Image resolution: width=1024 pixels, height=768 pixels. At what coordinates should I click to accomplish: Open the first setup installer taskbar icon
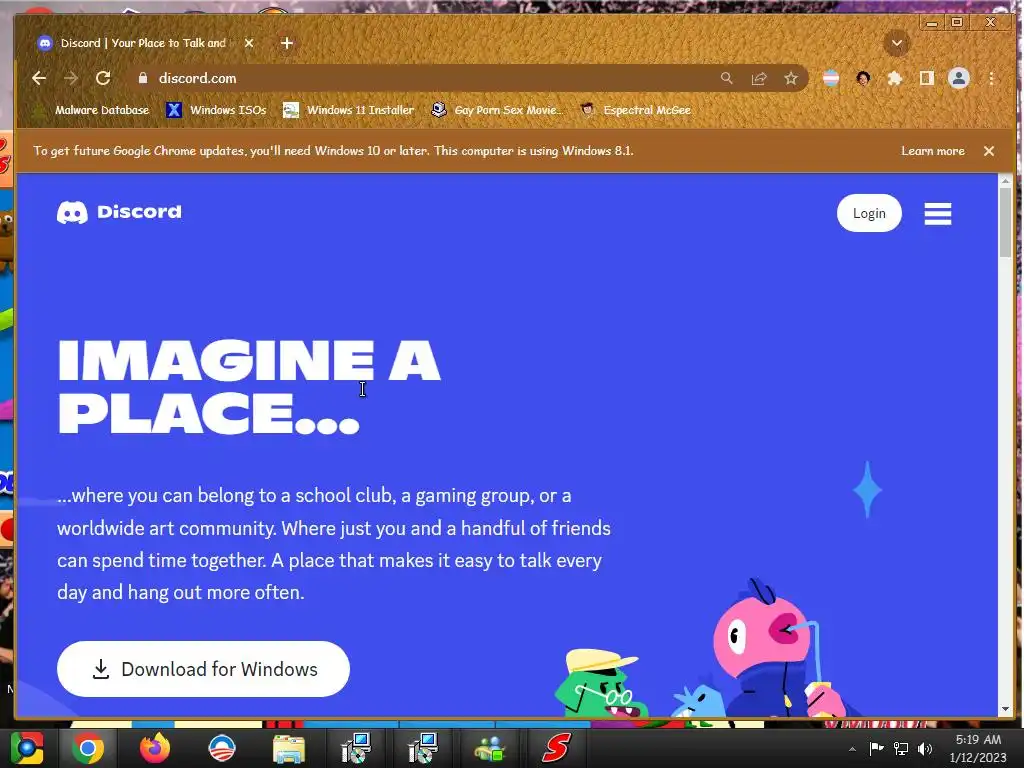(356, 748)
